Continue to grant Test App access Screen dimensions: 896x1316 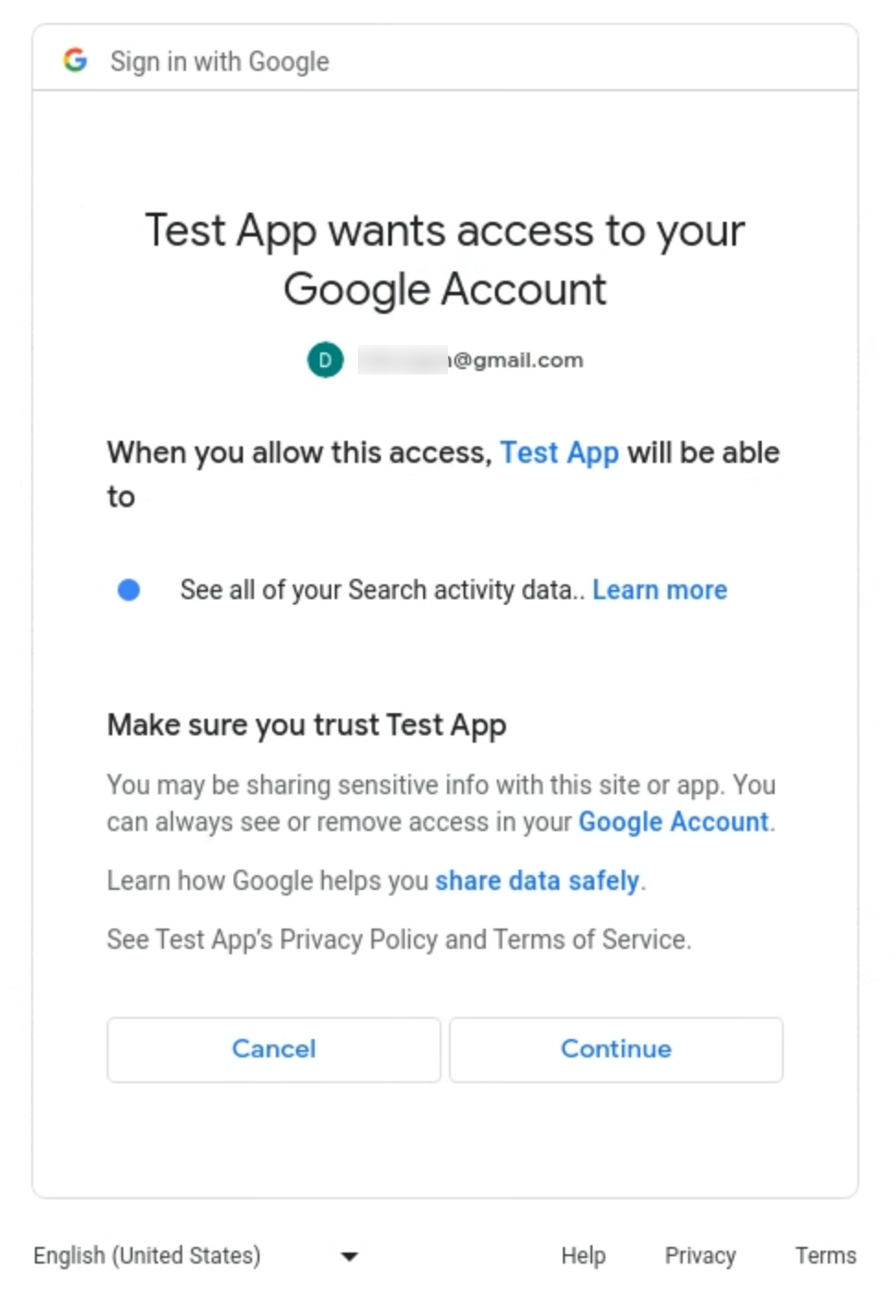click(x=615, y=1049)
